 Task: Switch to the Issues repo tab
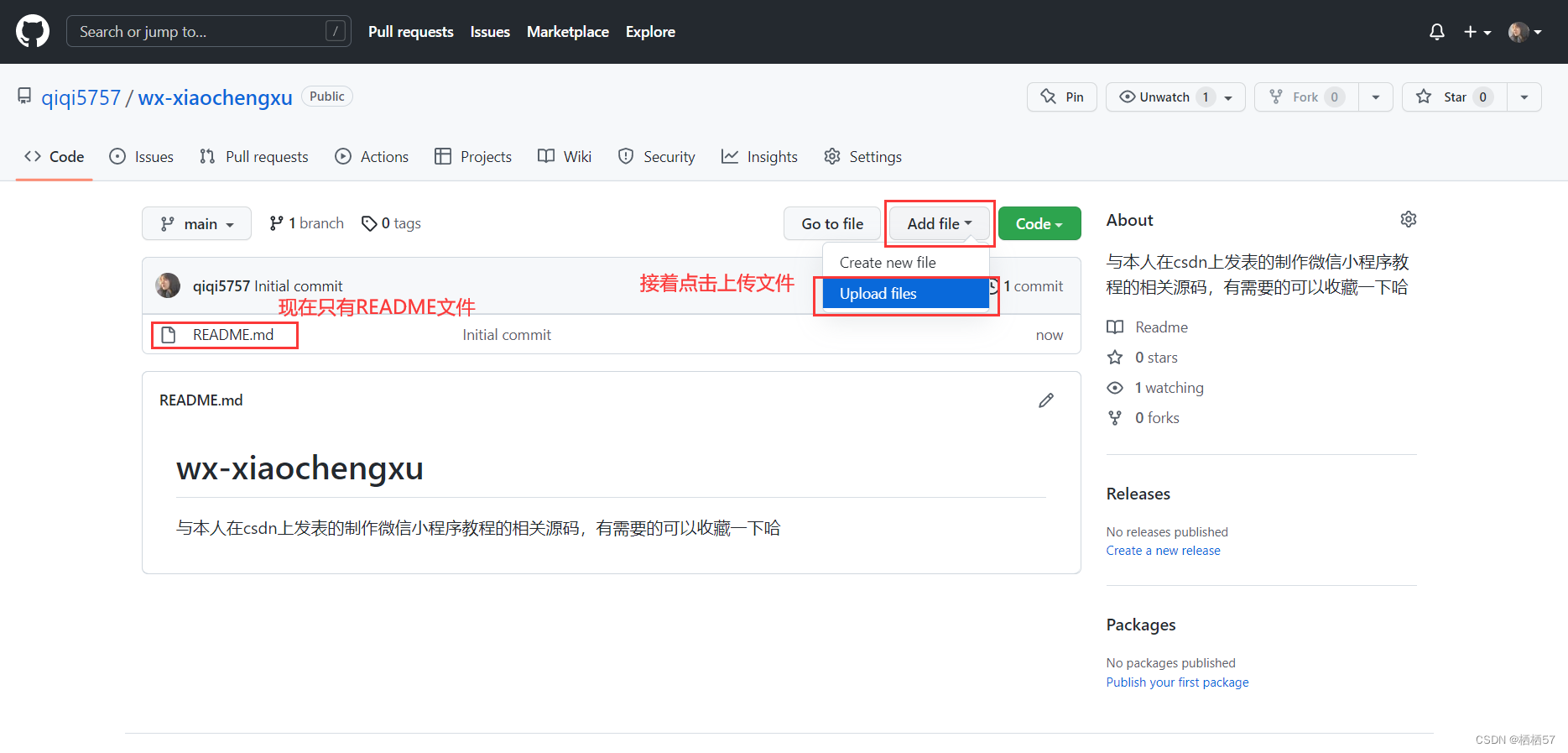click(x=142, y=157)
